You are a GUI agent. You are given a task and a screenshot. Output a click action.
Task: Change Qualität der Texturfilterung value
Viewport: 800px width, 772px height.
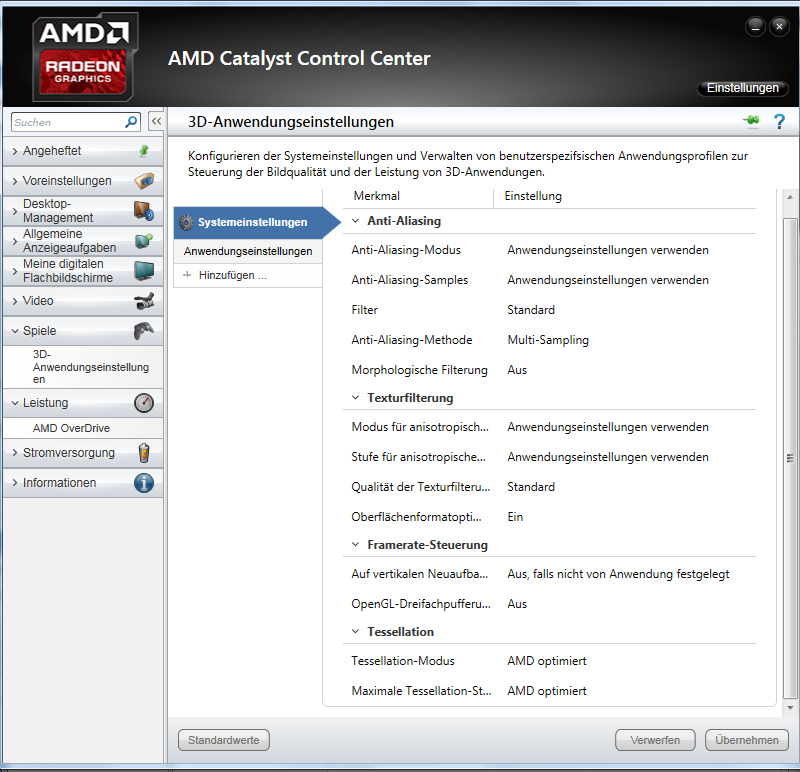(x=531, y=487)
